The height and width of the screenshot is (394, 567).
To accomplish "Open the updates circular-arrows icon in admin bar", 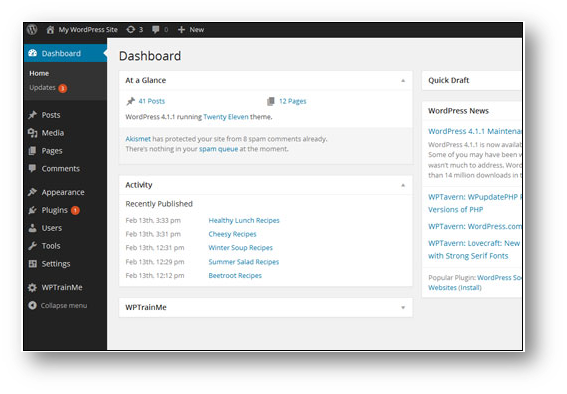I will 131,30.
